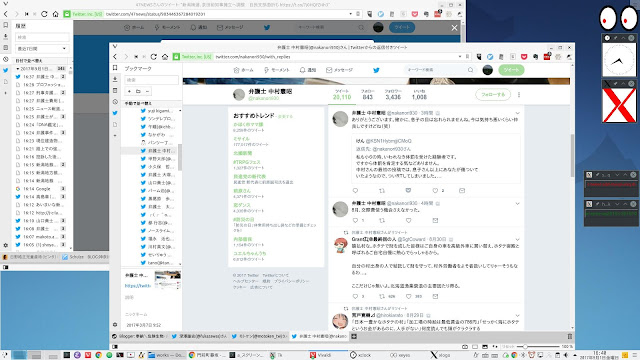Image resolution: width=640 pixels, height=360 pixels.
Task: Expand options chevron on the Grand tweet by @SgtCoward
Action: 517,240
